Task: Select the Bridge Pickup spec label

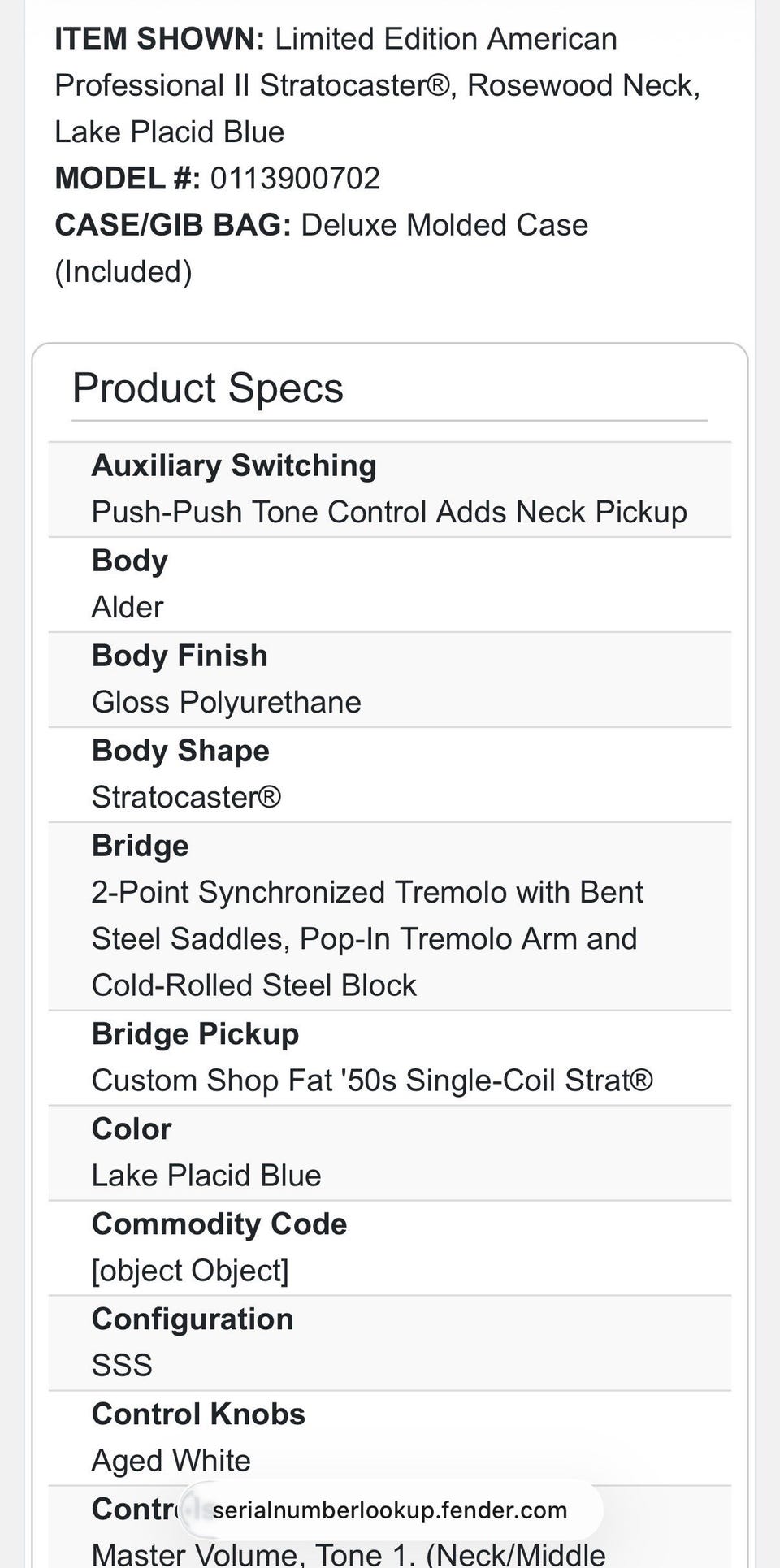Action: click(195, 1033)
